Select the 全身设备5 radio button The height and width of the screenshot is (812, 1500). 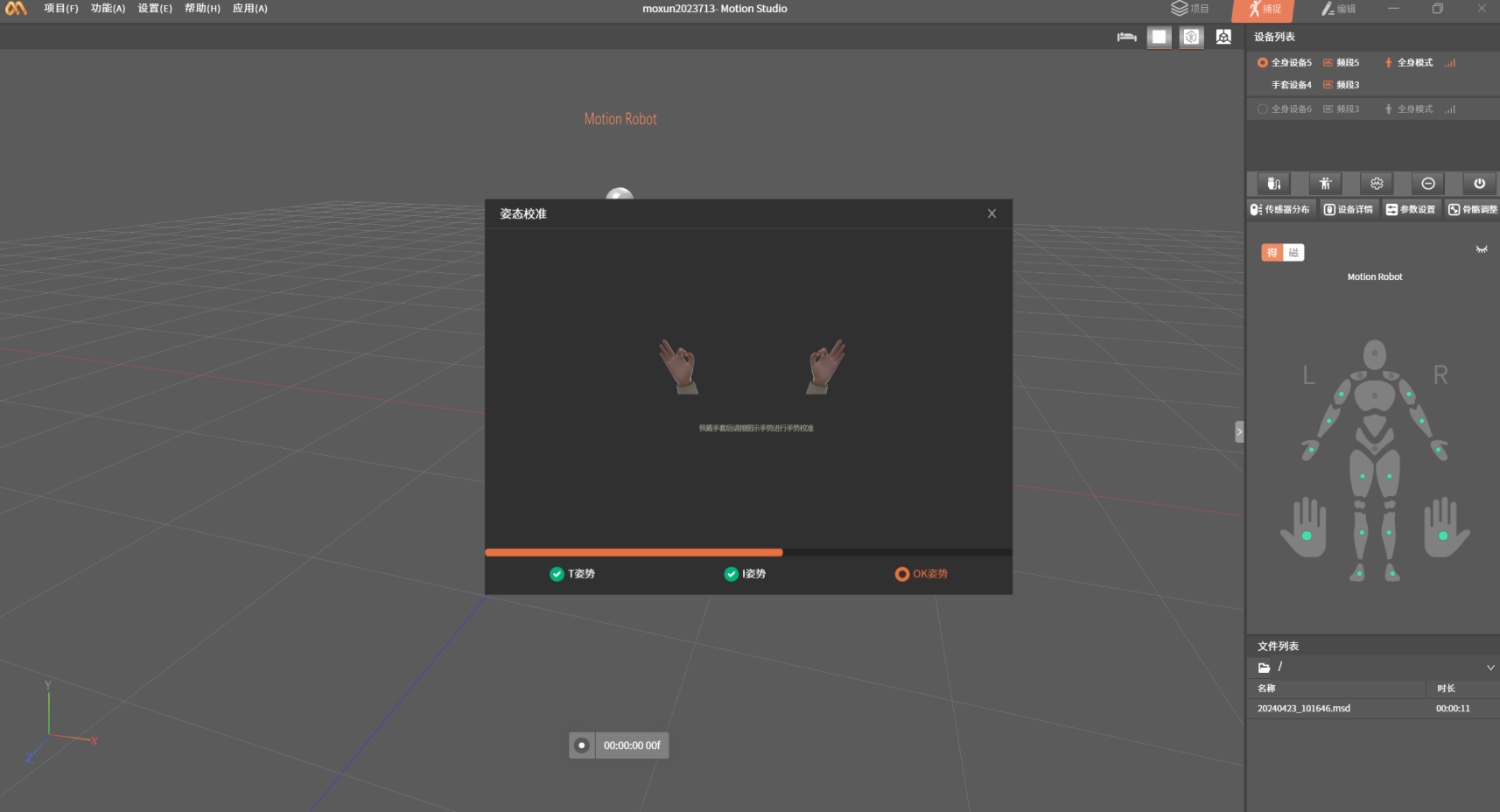pyautogui.click(x=1262, y=63)
